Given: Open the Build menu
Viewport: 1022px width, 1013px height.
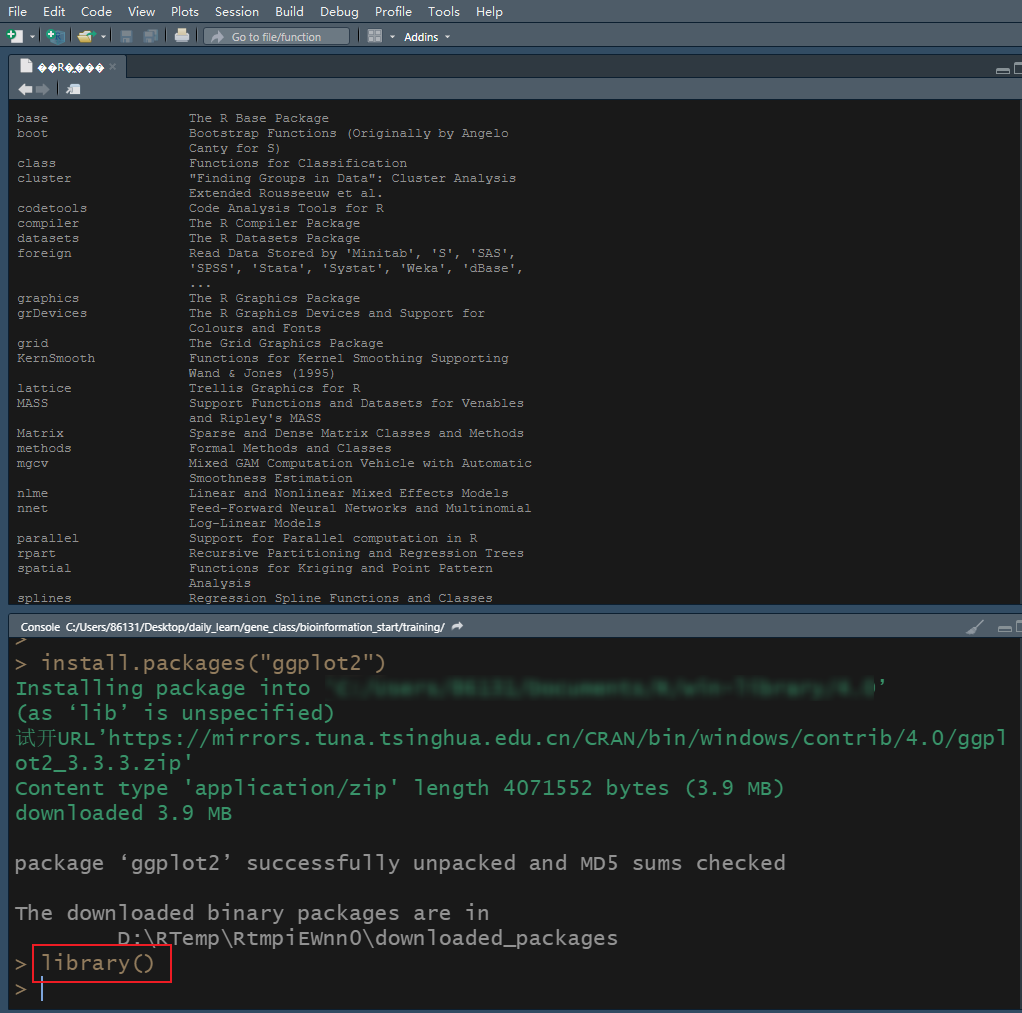Looking at the screenshot, I should pos(289,12).
